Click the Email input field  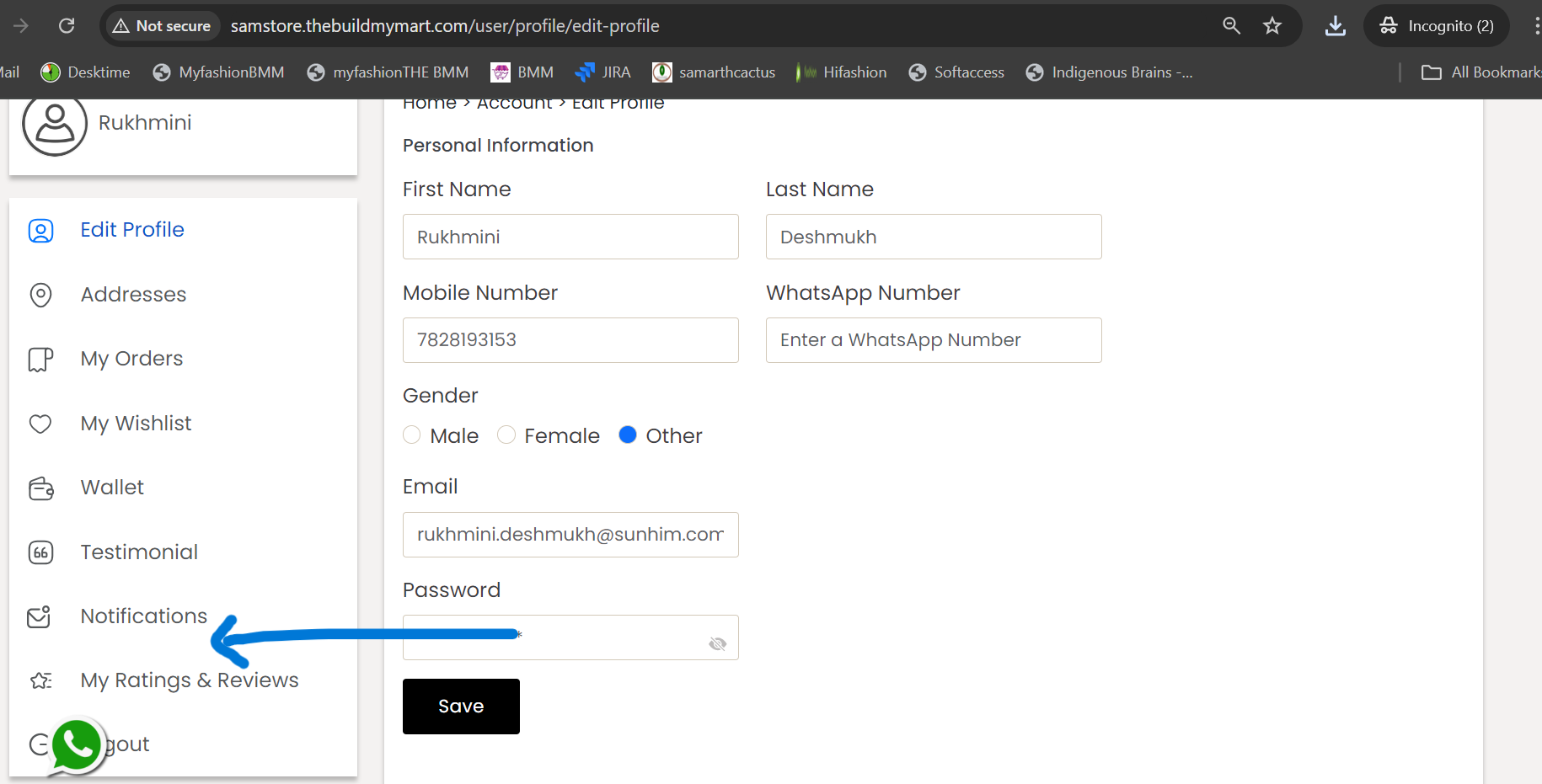coord(570,535)
